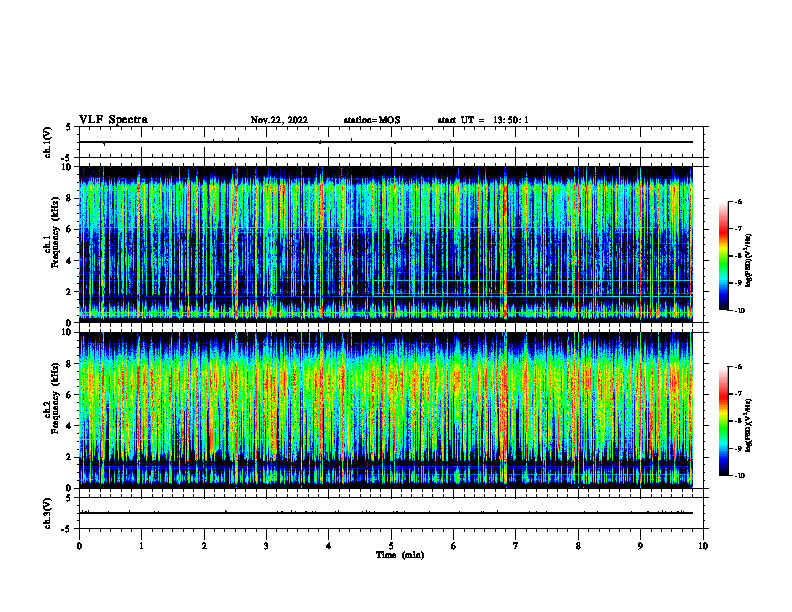This screenshot has width=792, height=612.
Task: Click the "ch.3(V)" axis label
Action: (47, 513)
